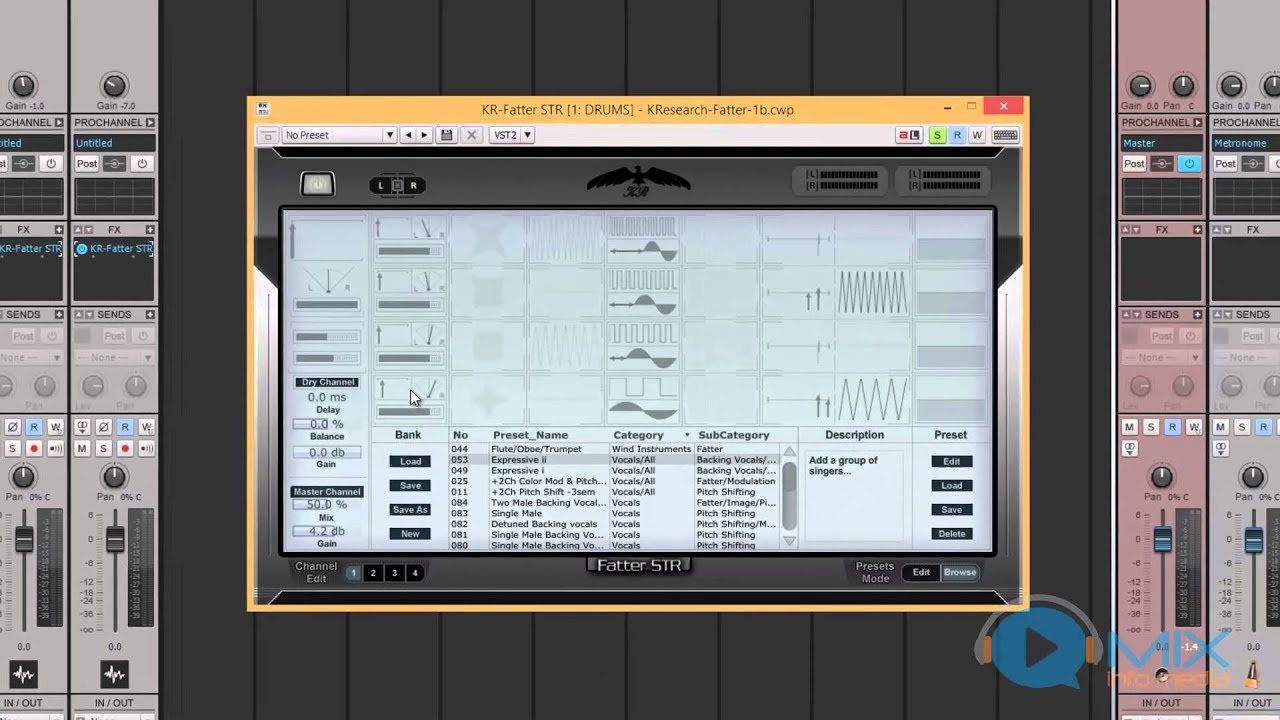Click the preset list scroll down arrow
The image size is (1280, 720).
[x=789, y=541]
